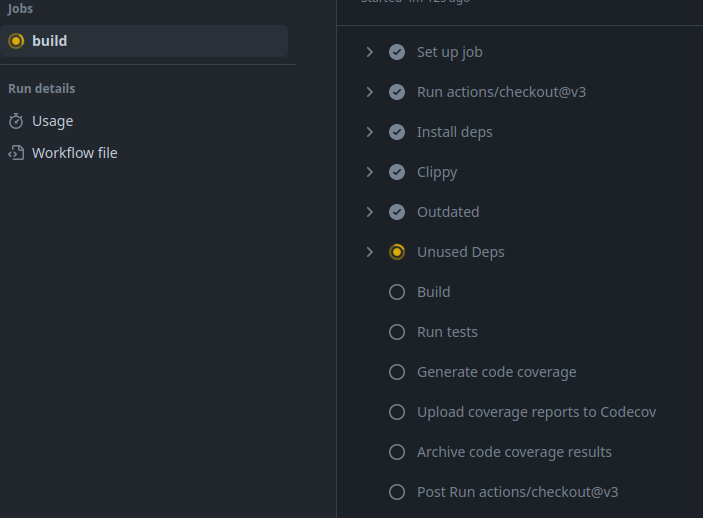Click the 'Generate code coverage' step label
This screenshot has height=518, width=703.
[496, 372]
